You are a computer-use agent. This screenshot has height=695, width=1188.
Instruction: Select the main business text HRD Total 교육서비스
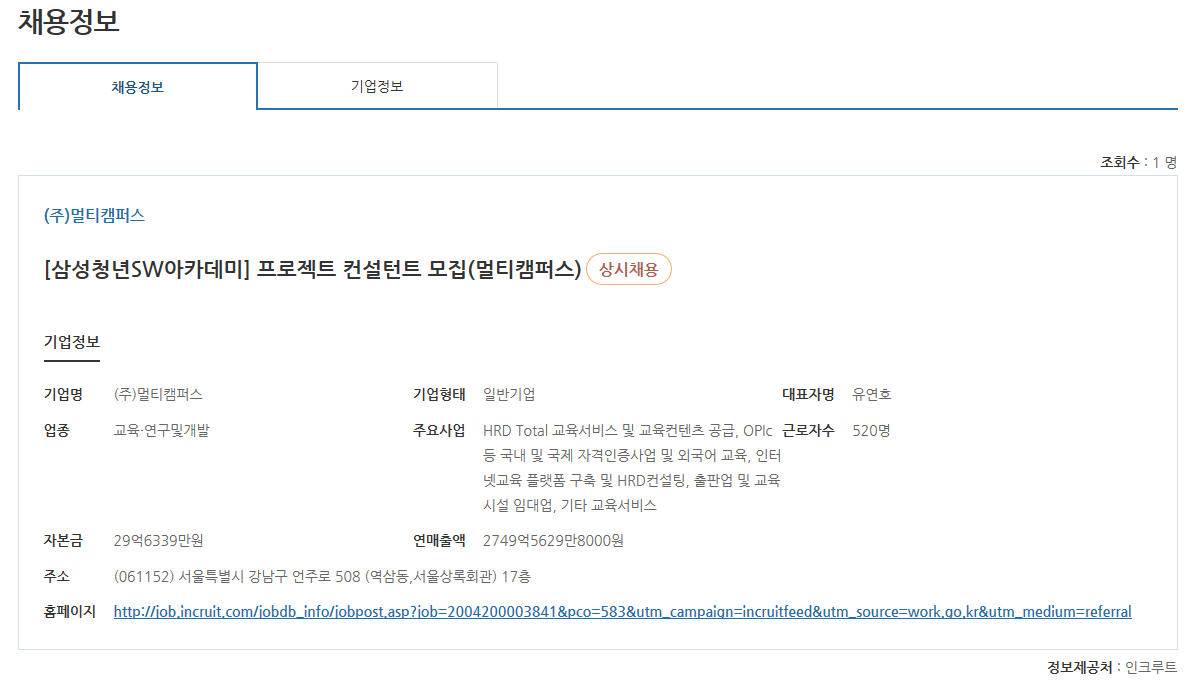pos(631,468)
